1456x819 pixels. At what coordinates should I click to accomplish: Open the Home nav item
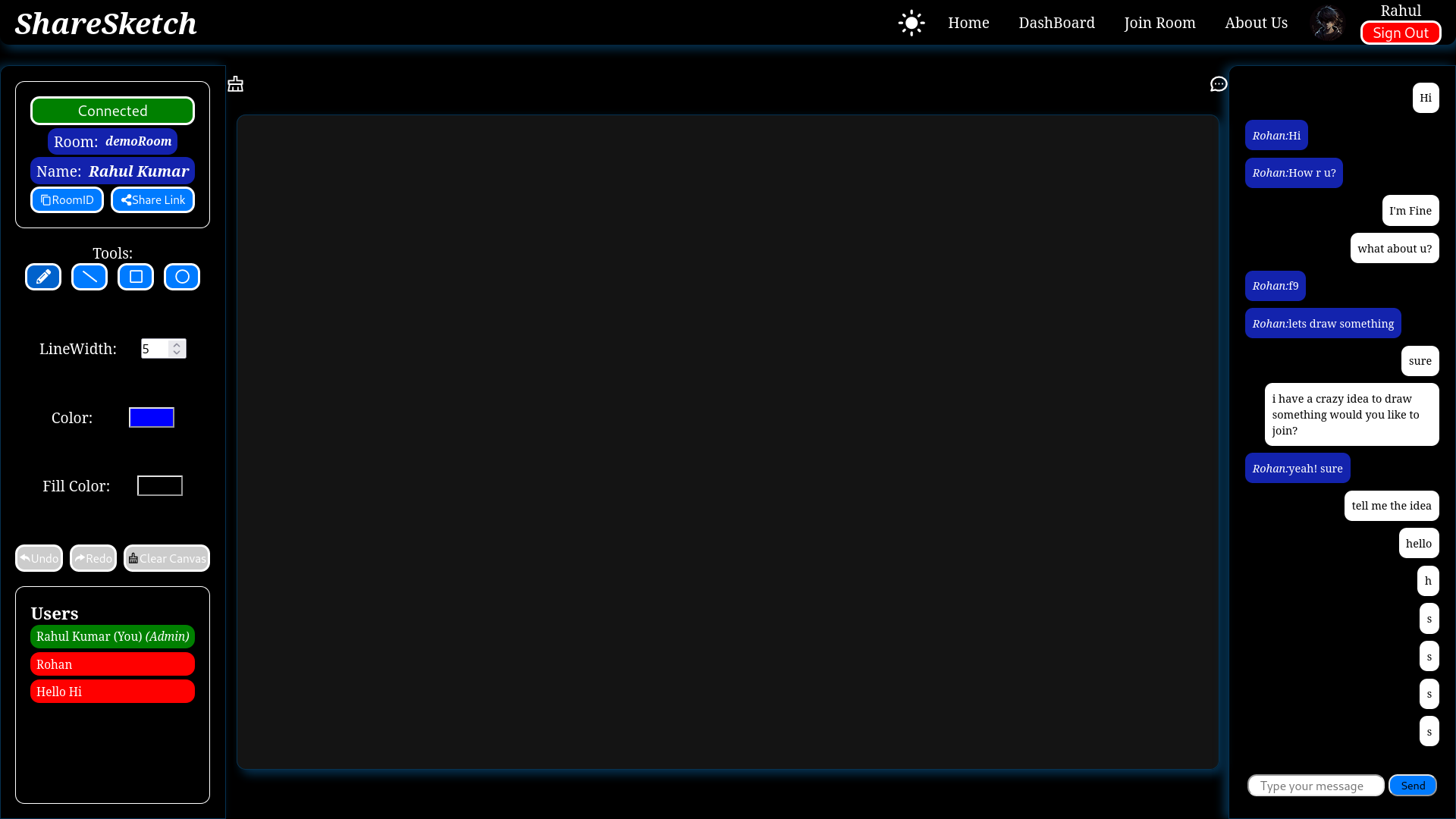click(x=968, y=23)
